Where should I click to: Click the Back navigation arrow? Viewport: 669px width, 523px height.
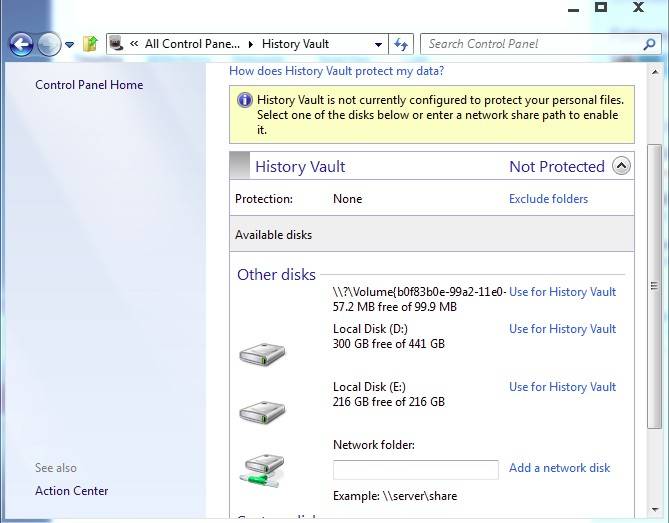coord(21,44)
